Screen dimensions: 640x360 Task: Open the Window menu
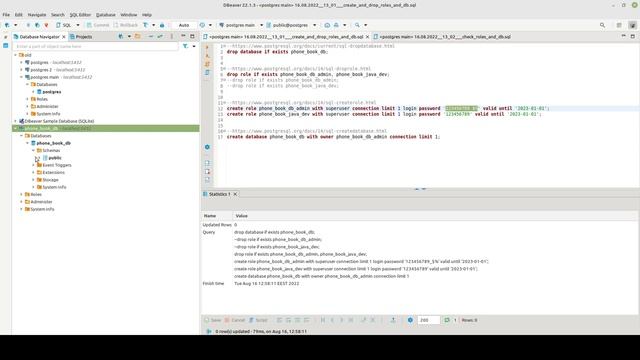tap(129, 15)
